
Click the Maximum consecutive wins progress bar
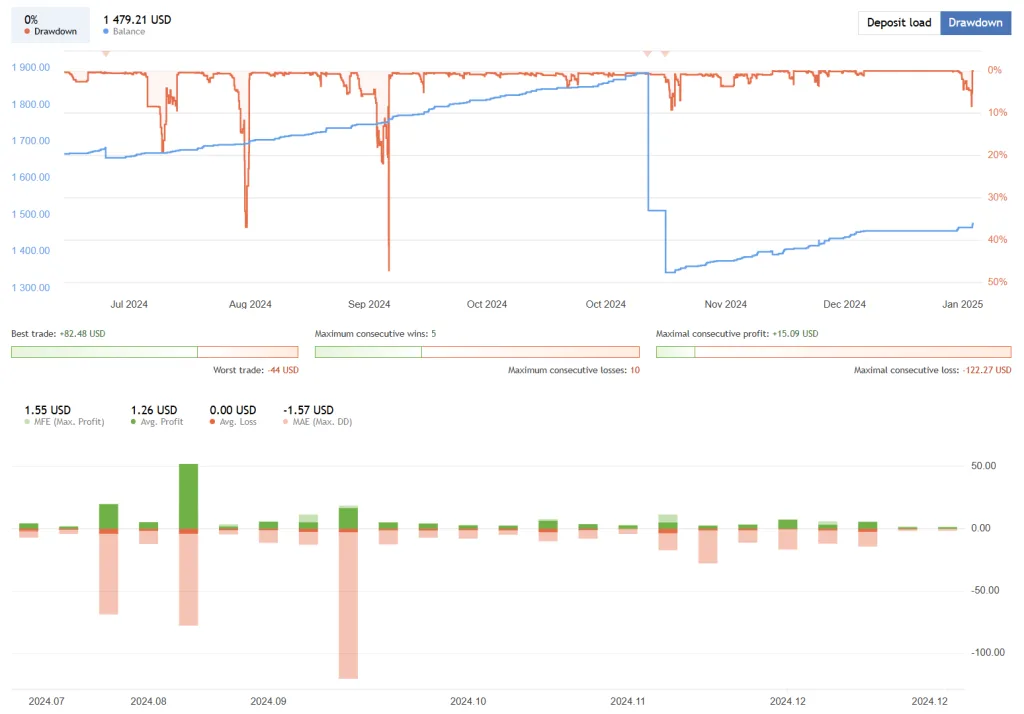(477, 351)
